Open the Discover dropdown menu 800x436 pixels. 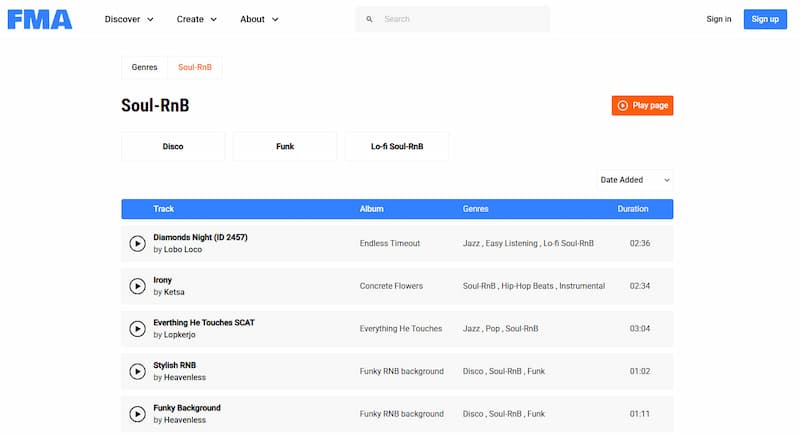click(x=129, y=19)
